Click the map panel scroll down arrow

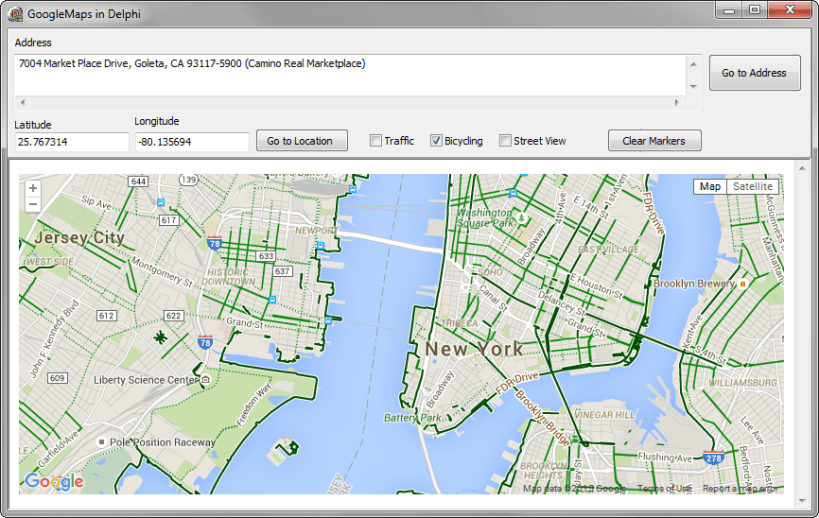(802, 501)
